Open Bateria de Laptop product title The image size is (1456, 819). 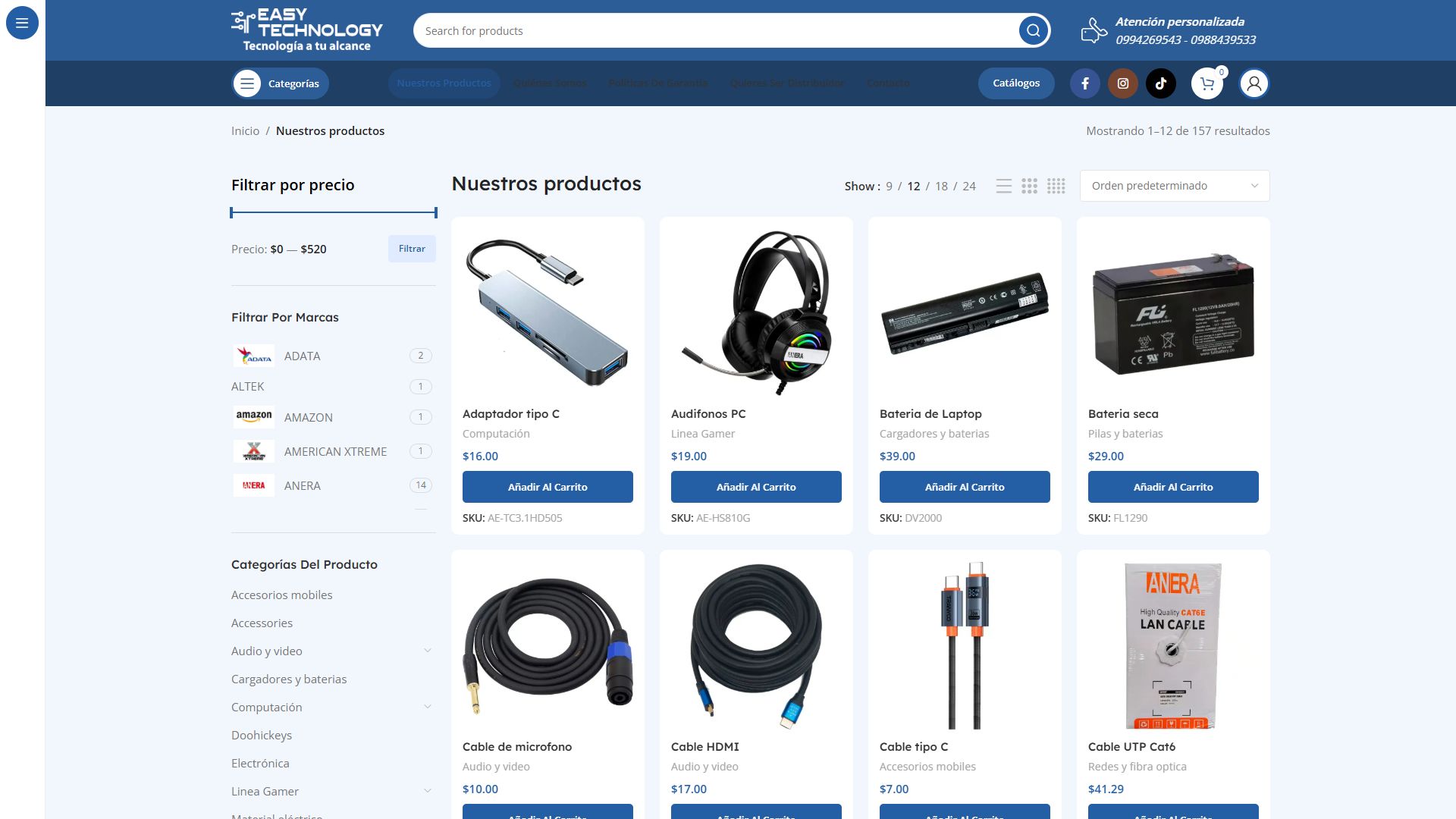click(930, 414)
